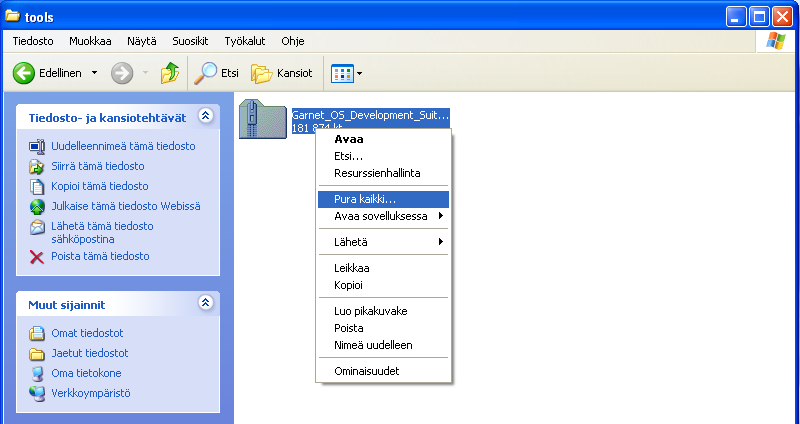
Task: Open the back button history dropdown arrow
Action: click(x=94, y=73)
